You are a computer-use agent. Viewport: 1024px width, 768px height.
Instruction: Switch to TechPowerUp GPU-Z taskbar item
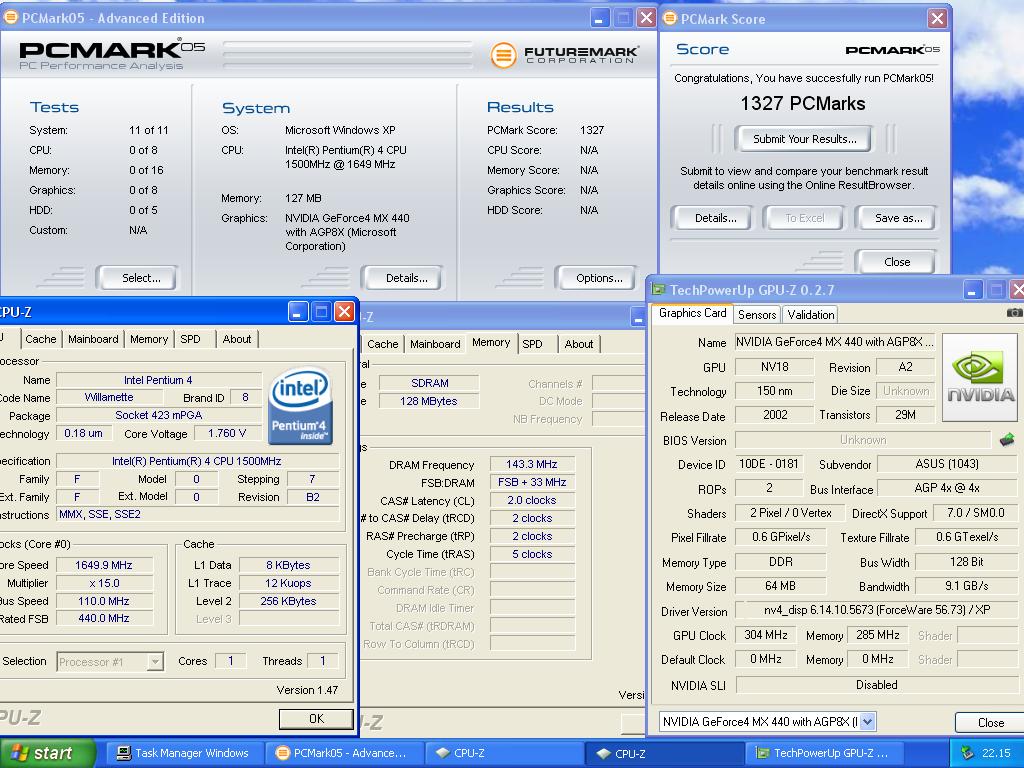click(824, 753)
